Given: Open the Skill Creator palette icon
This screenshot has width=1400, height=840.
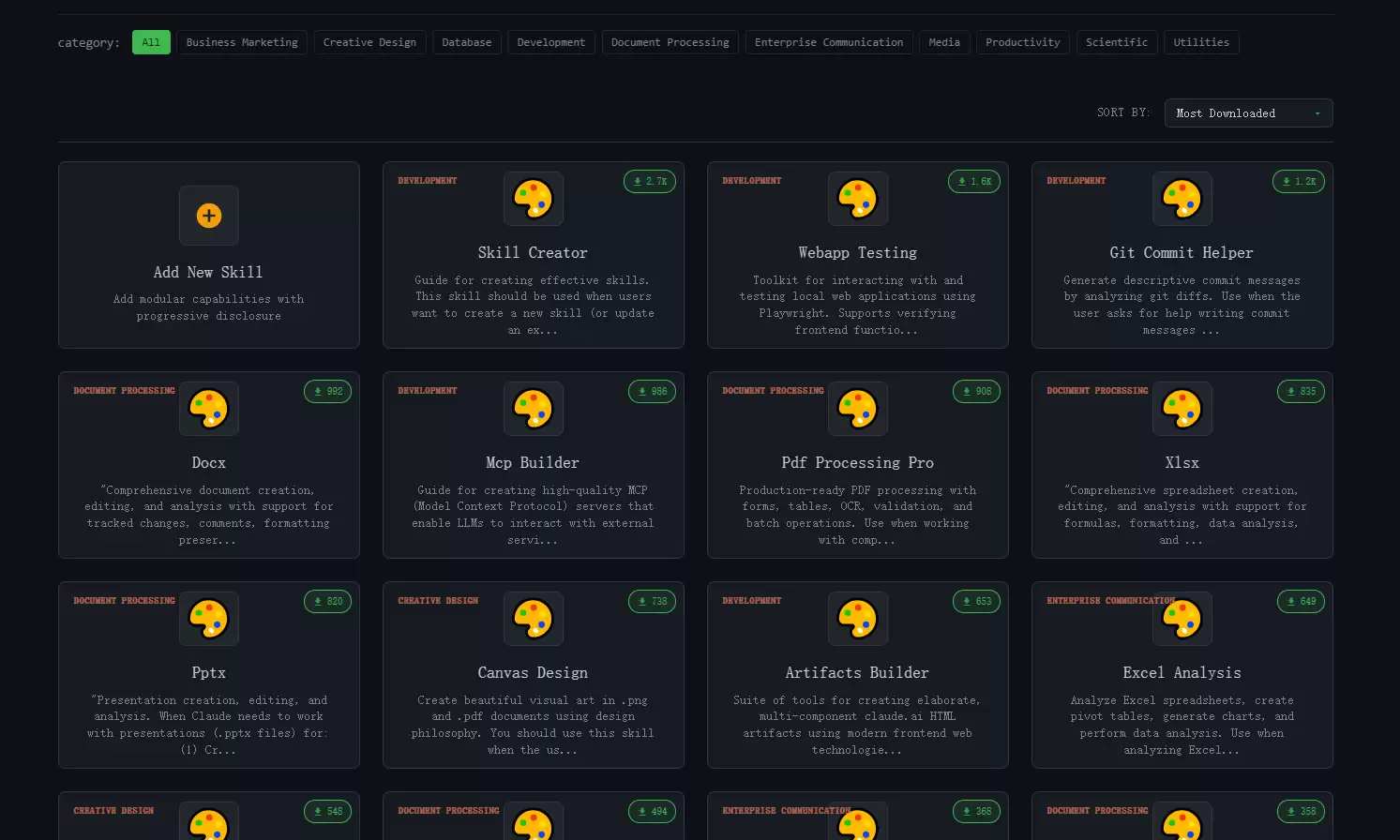Looking at the screenshot, I should pos(534,199).
